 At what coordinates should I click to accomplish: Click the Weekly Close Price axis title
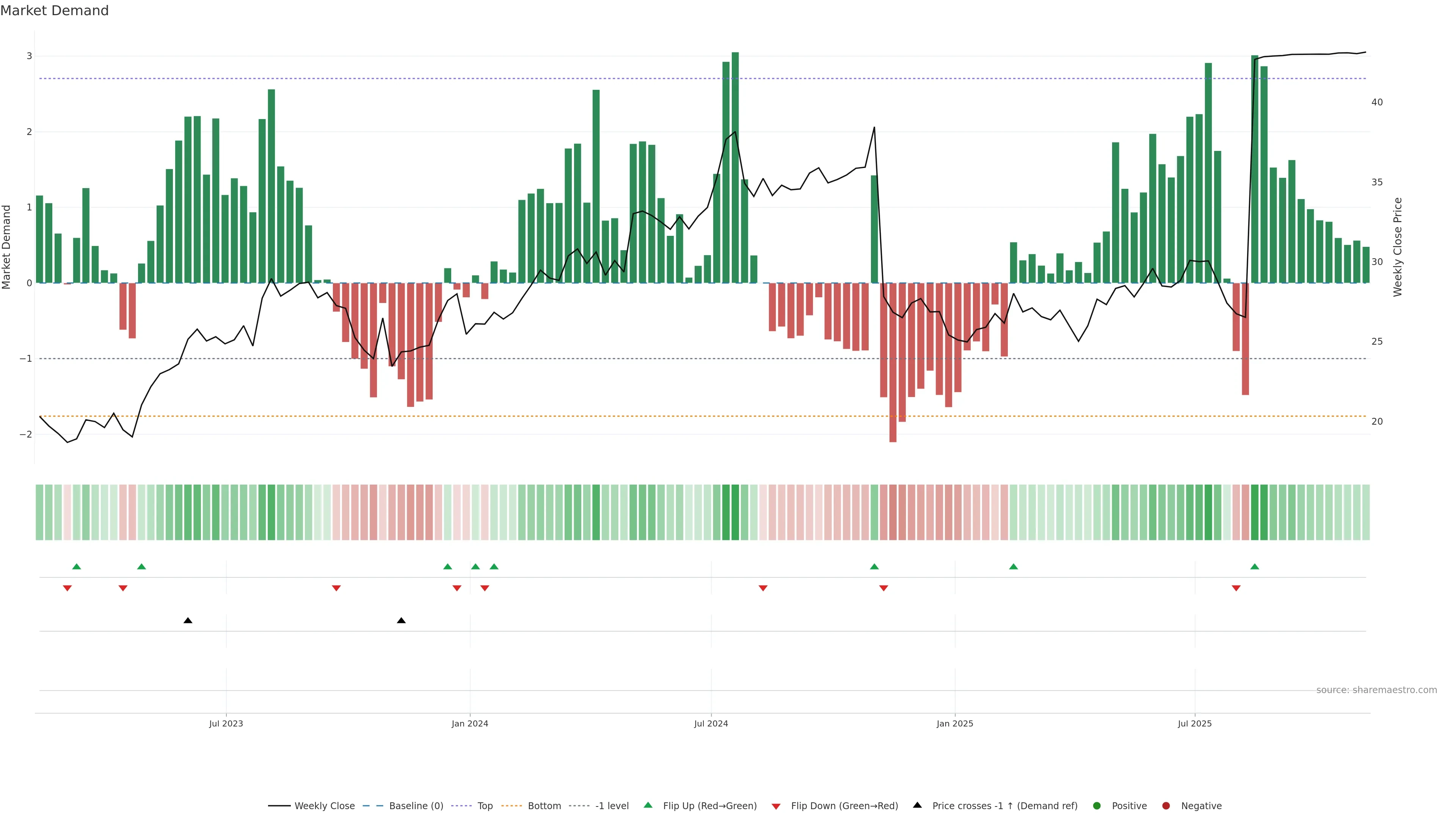pyautogui.click(x=1398, y=247)
